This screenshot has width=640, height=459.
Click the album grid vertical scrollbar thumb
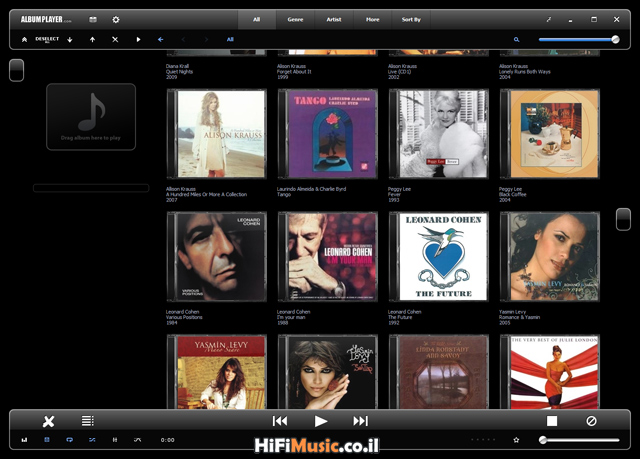[x=623, y=219]
